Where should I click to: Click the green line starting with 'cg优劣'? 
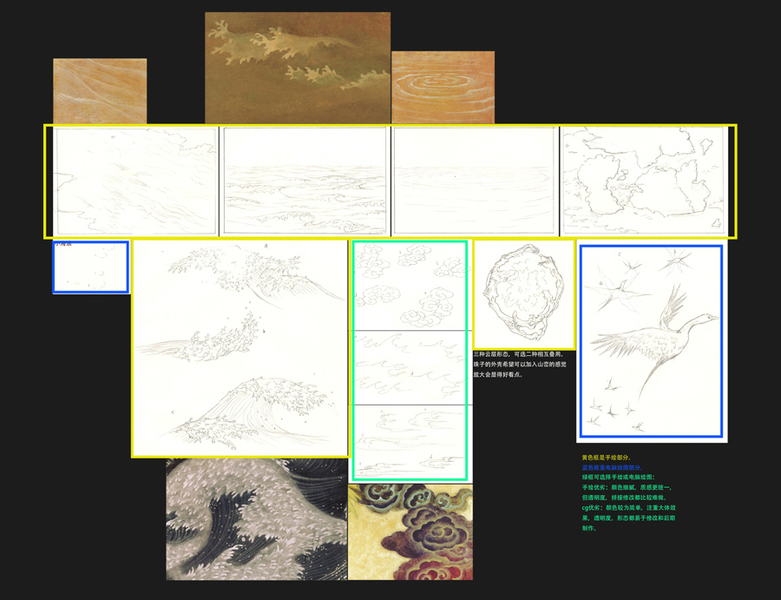(x=629, y=508)
